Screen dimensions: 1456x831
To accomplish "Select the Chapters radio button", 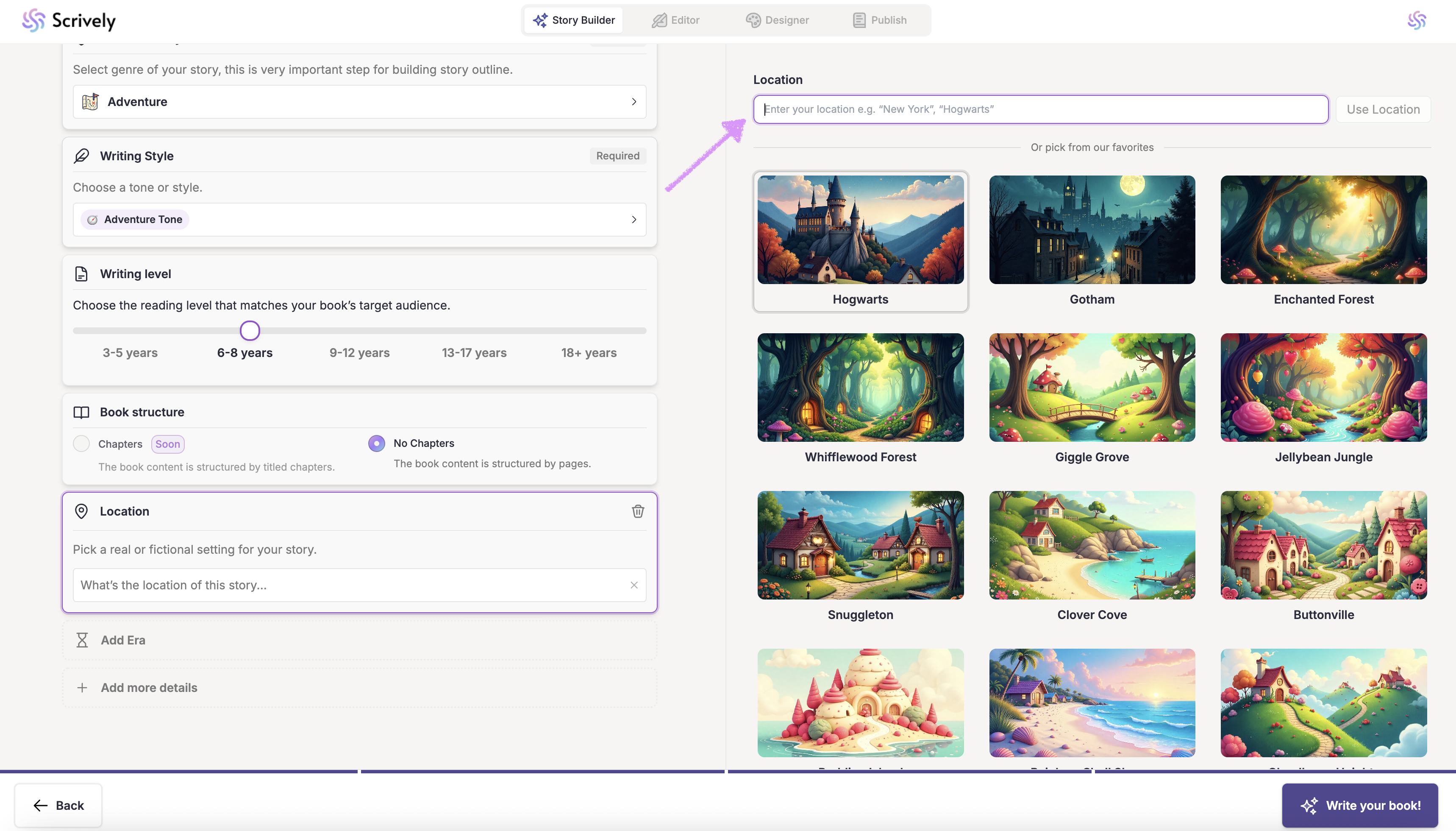I will click(x=81, y=443).
